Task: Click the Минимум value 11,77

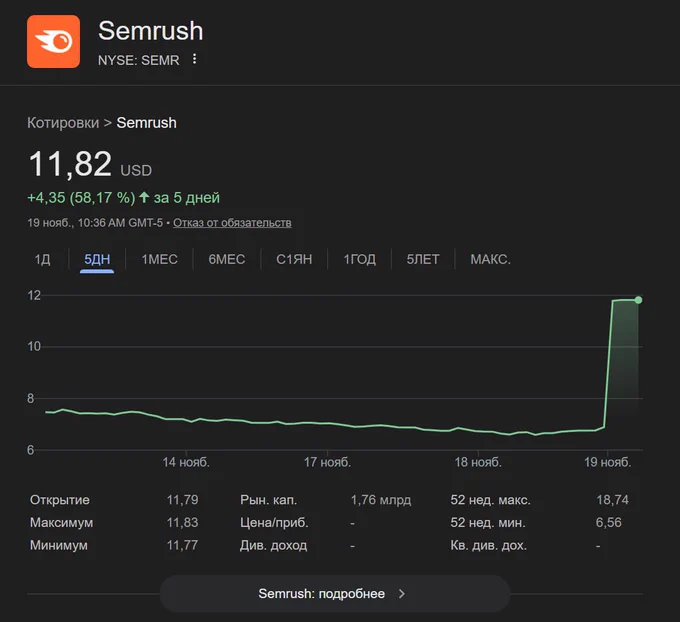Action: tap(183, 545)
